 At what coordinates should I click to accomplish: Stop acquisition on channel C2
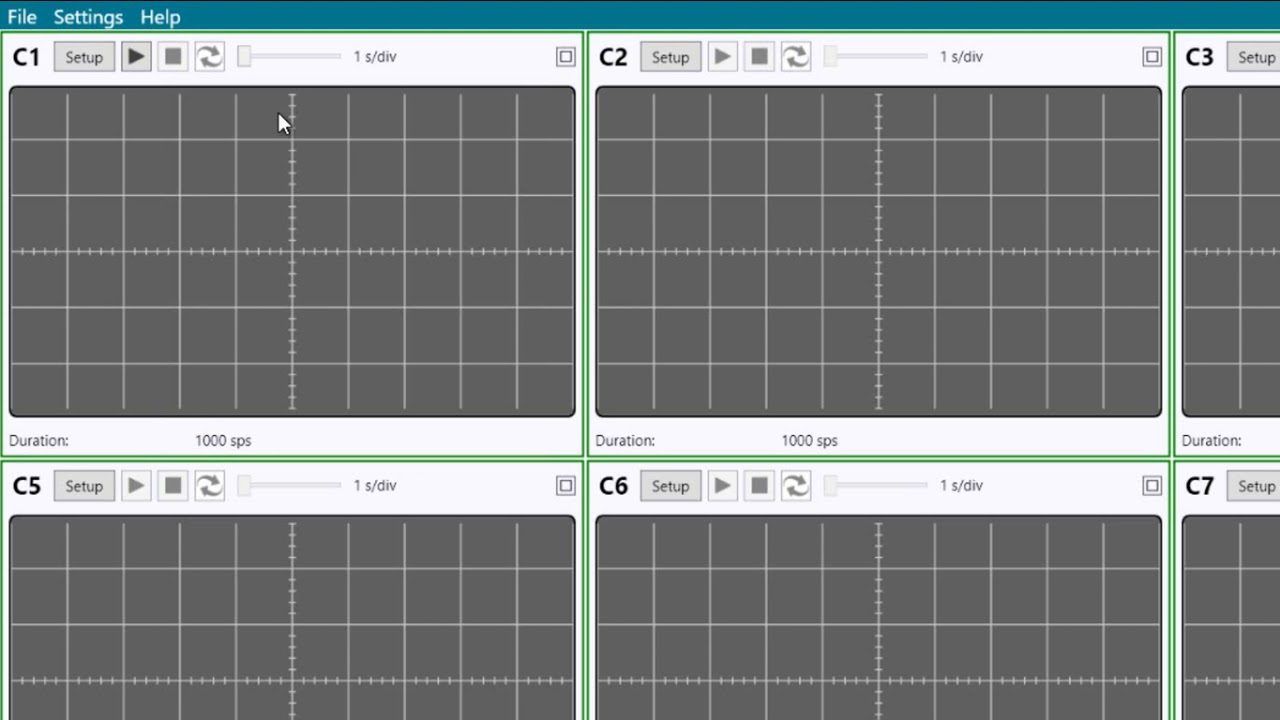coord(759,57)
